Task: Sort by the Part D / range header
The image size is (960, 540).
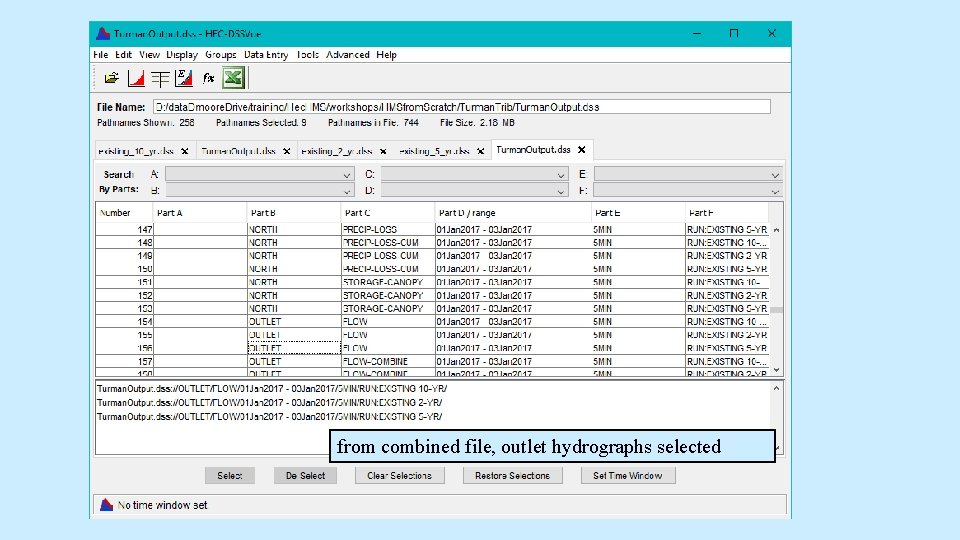Action: click(x=512, y=213)
